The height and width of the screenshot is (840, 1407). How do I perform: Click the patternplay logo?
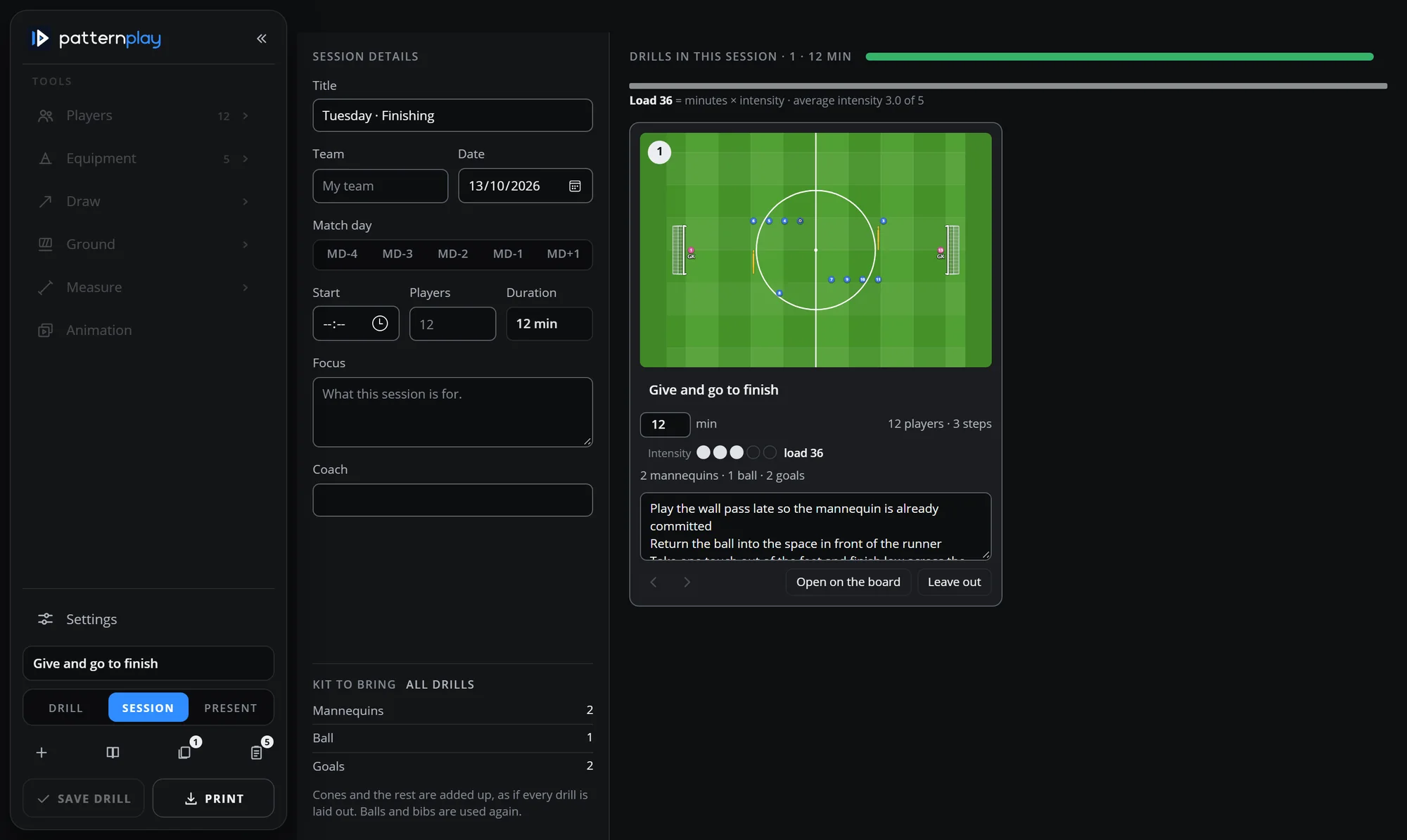[x=96, y=38]
